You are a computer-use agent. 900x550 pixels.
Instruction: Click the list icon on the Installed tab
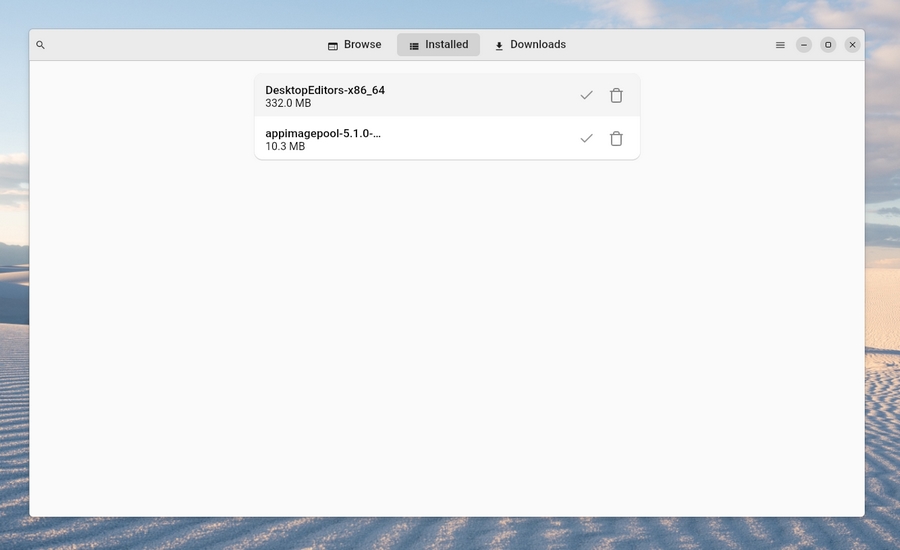414,46
